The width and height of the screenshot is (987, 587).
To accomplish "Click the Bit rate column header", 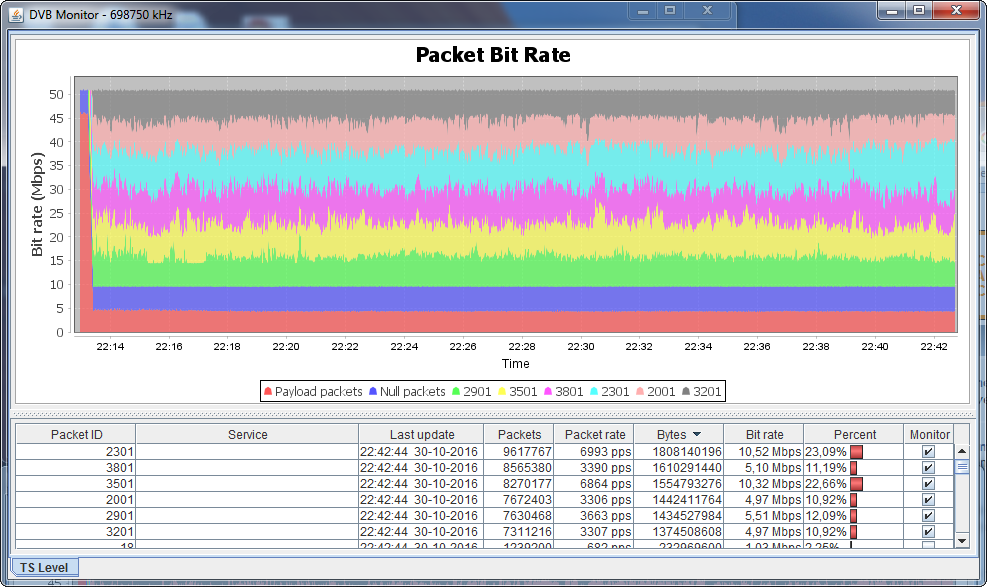I will click(764, 434).
